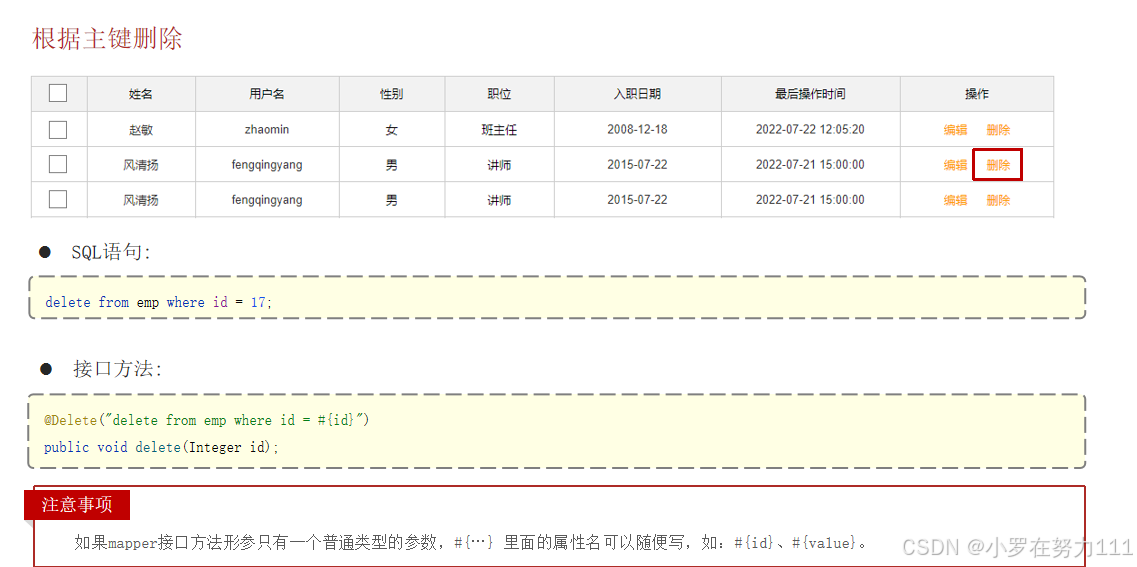Image resolution: width=1137 pixels, height=567 pixels.
Task: Click 编辑 in the zhaomin row
Action: pyautogui.click(x=955, y=130)
